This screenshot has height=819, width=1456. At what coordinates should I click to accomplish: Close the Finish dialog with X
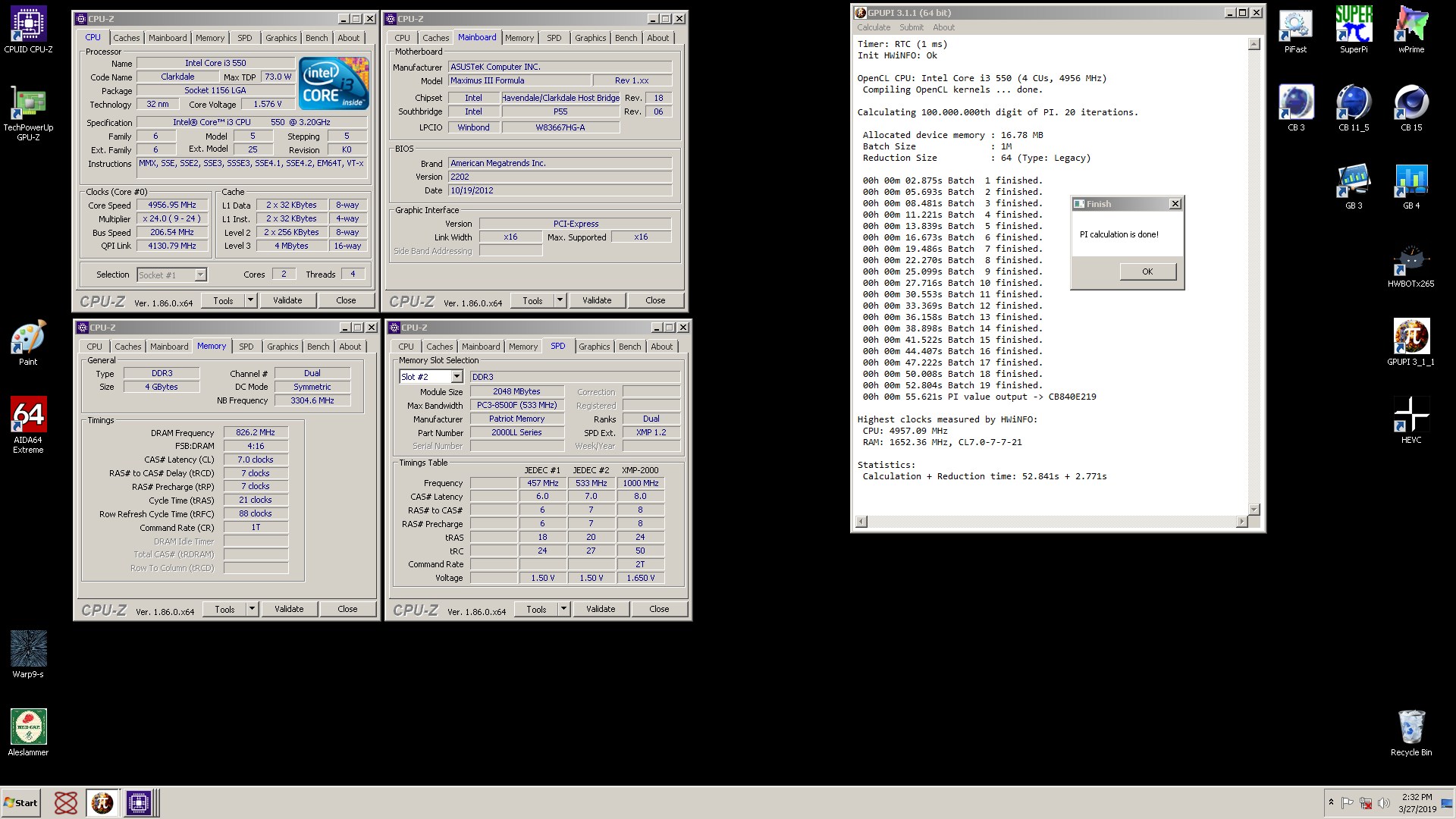[x=1175, y=204]
